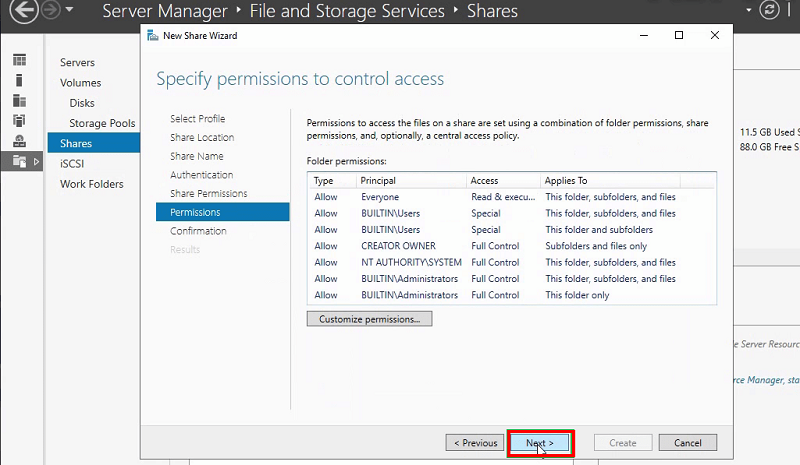Open Disks in the sidebar
800x465 pixels.
pos(82,103)
